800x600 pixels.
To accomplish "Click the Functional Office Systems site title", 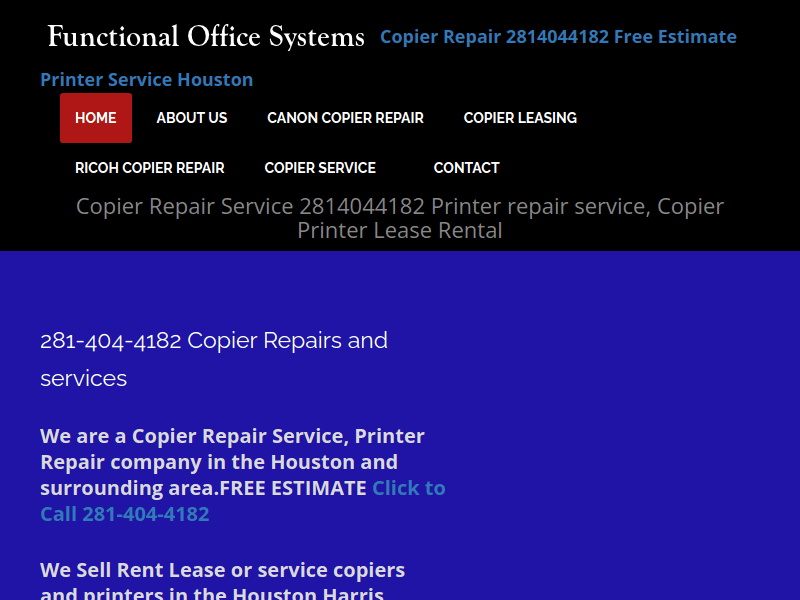I will [206, 37].
